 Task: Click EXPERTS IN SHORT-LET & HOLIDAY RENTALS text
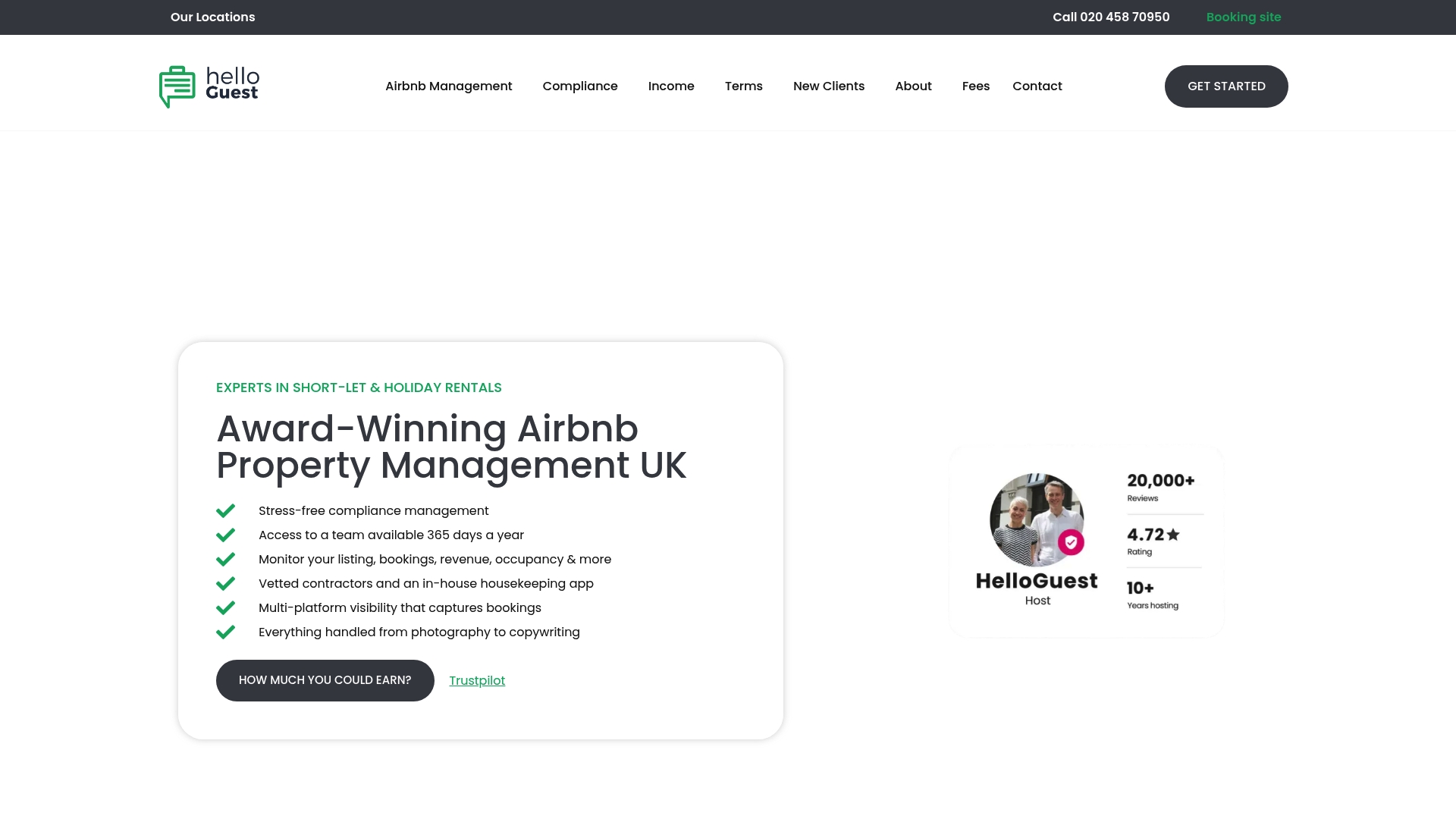pyautogui.click(x=359, y=388)
